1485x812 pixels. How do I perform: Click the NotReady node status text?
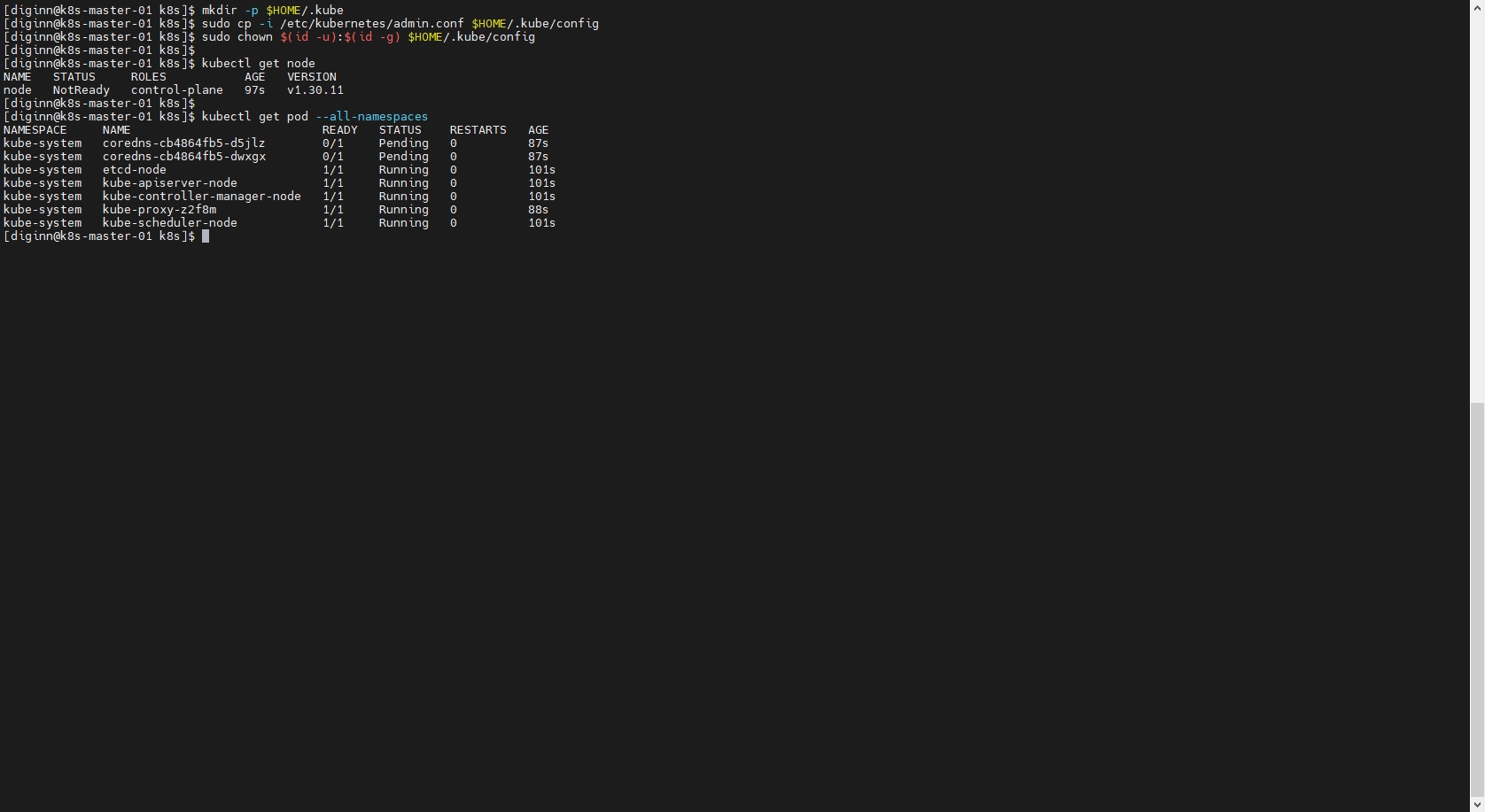click(x=81, y=90)
